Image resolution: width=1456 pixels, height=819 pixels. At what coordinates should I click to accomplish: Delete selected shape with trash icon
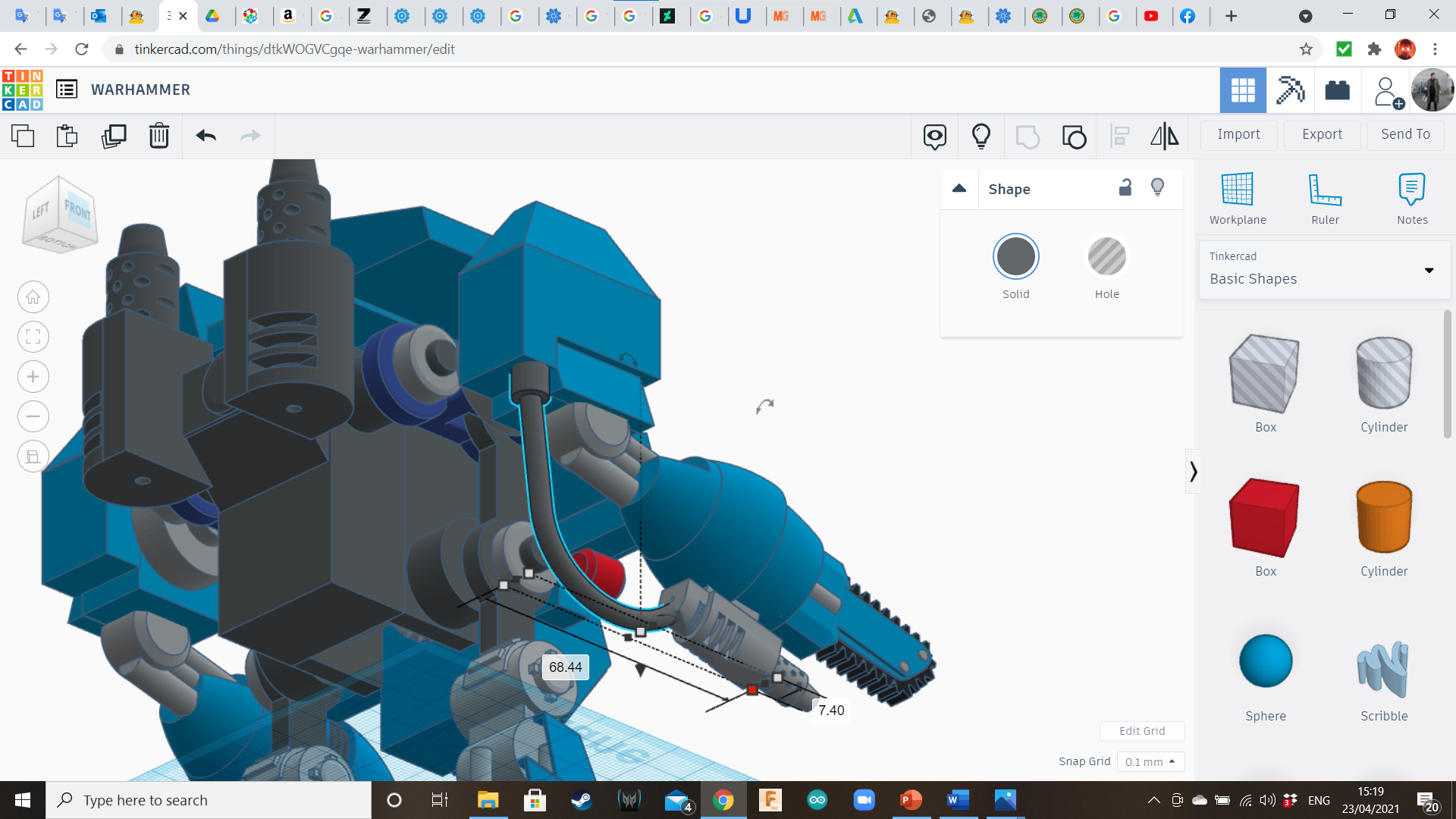[x=159, y=136]
